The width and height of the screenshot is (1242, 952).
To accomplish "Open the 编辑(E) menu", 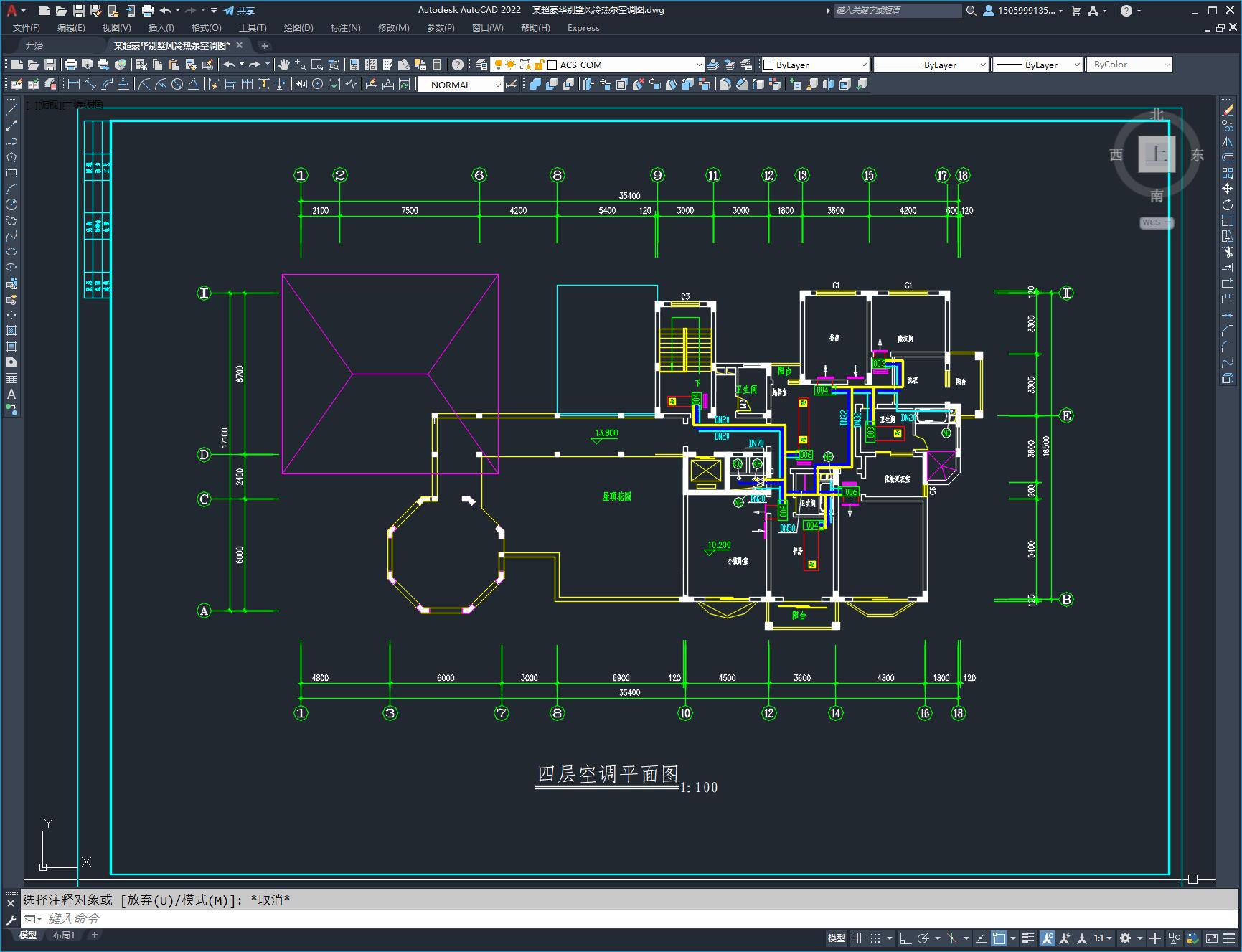I will pyautogui.click(x=71, y=28).
